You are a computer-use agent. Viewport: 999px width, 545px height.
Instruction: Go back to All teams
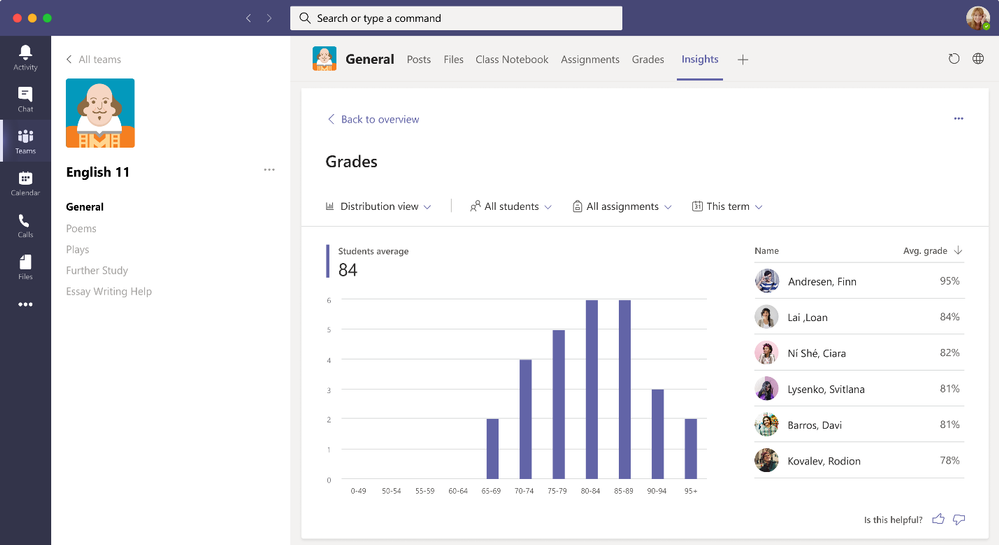click(93, 60)
